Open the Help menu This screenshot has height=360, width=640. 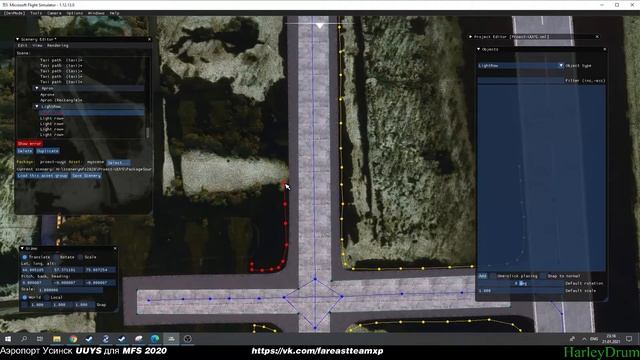coord(114,13)
